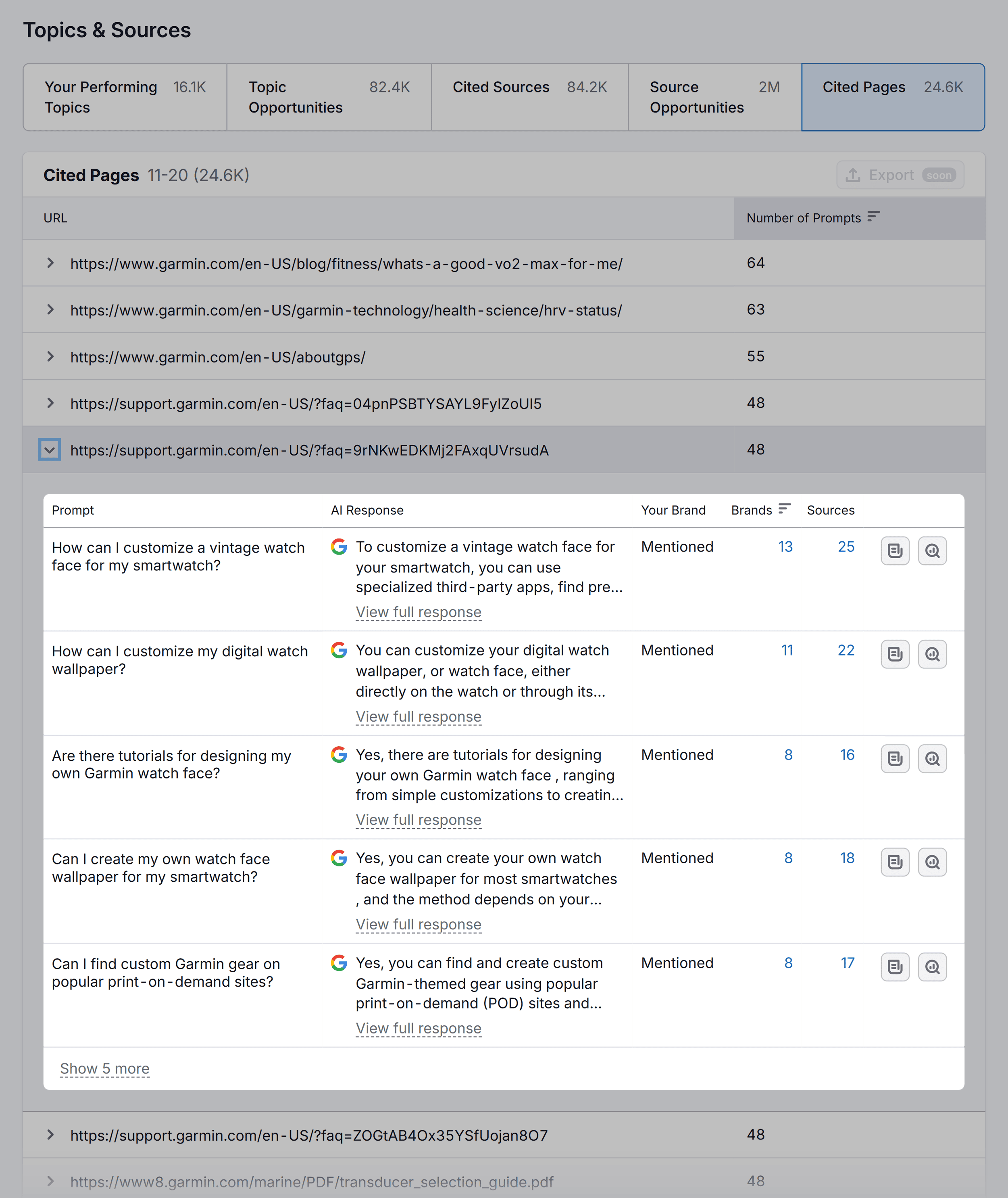Click magnifier icon on watch face wallpaper prompt row
The width and height of the screenshot is (1008, 1198).
(x=933, y=862)
